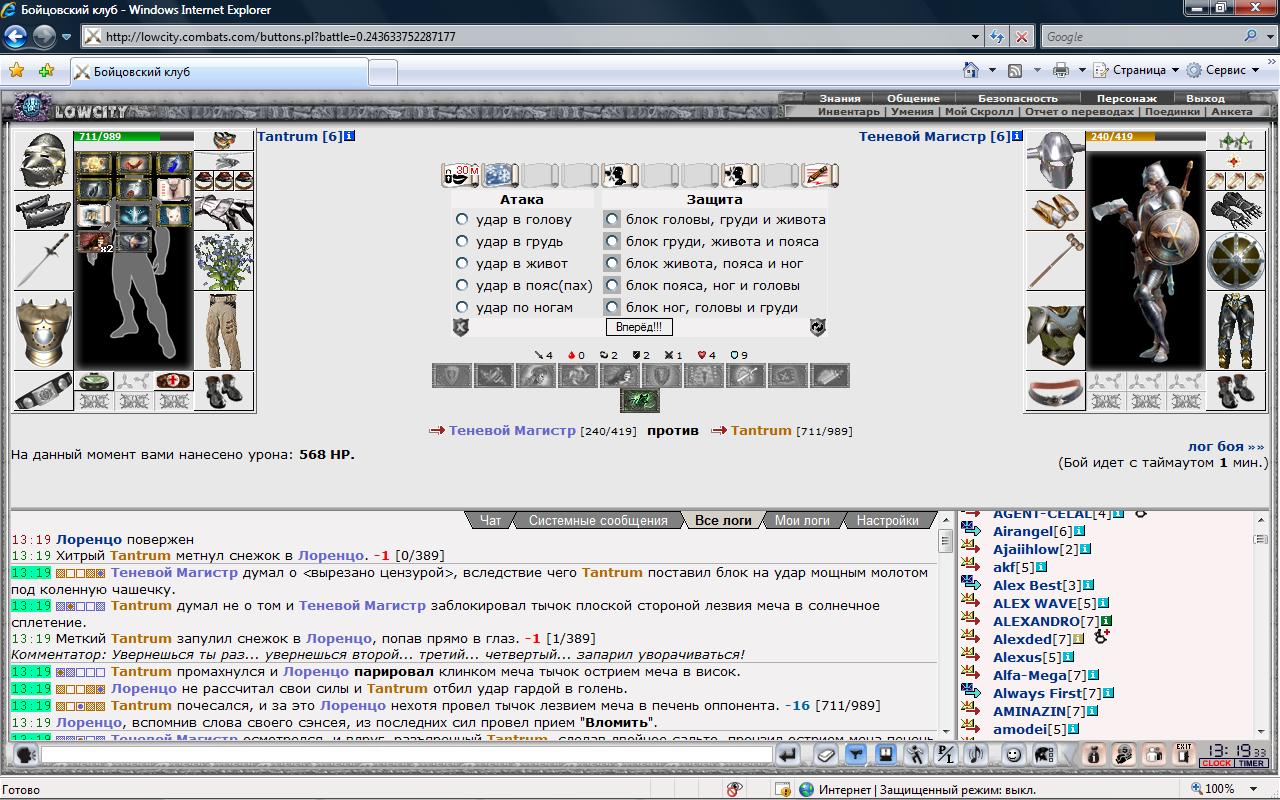Click the LOWCITY logo emblem
Screen dimensions: 1280x800
[32, 106]
